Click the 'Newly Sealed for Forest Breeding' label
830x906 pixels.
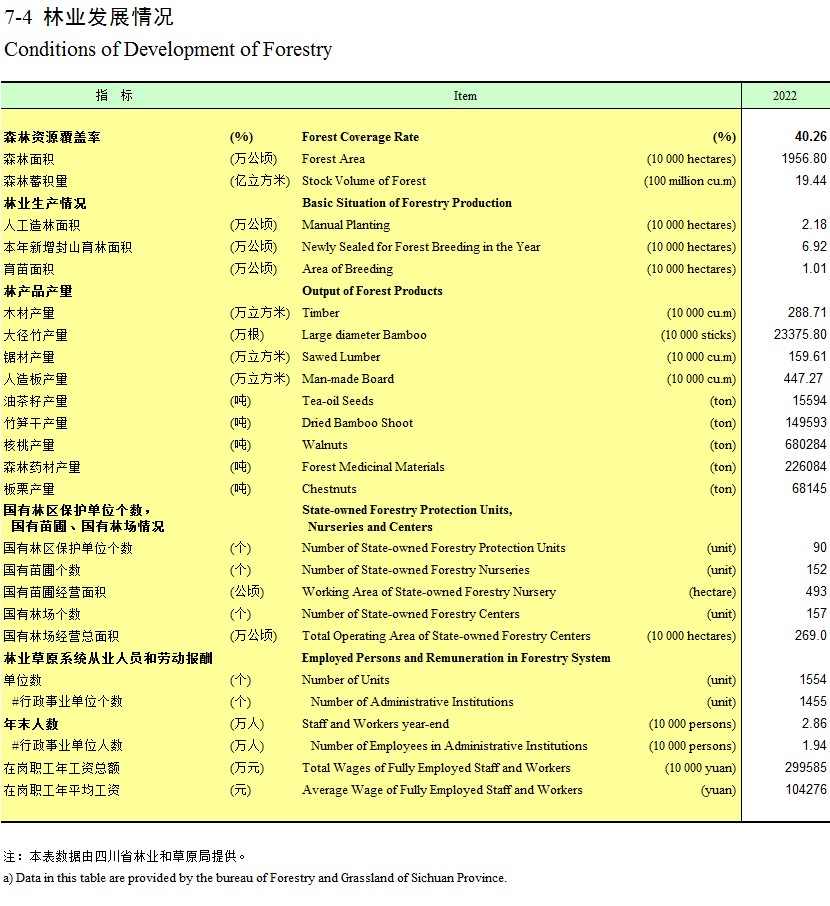(x=421, y=247)
